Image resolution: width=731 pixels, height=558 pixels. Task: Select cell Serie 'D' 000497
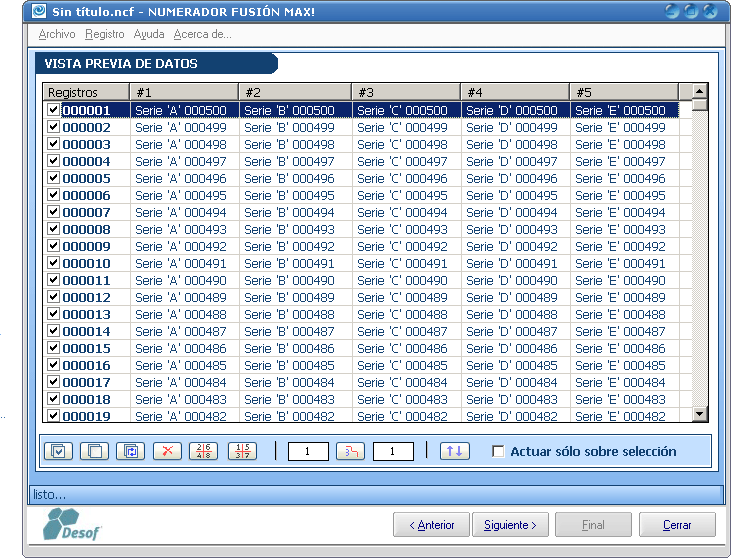coord(515,161)
